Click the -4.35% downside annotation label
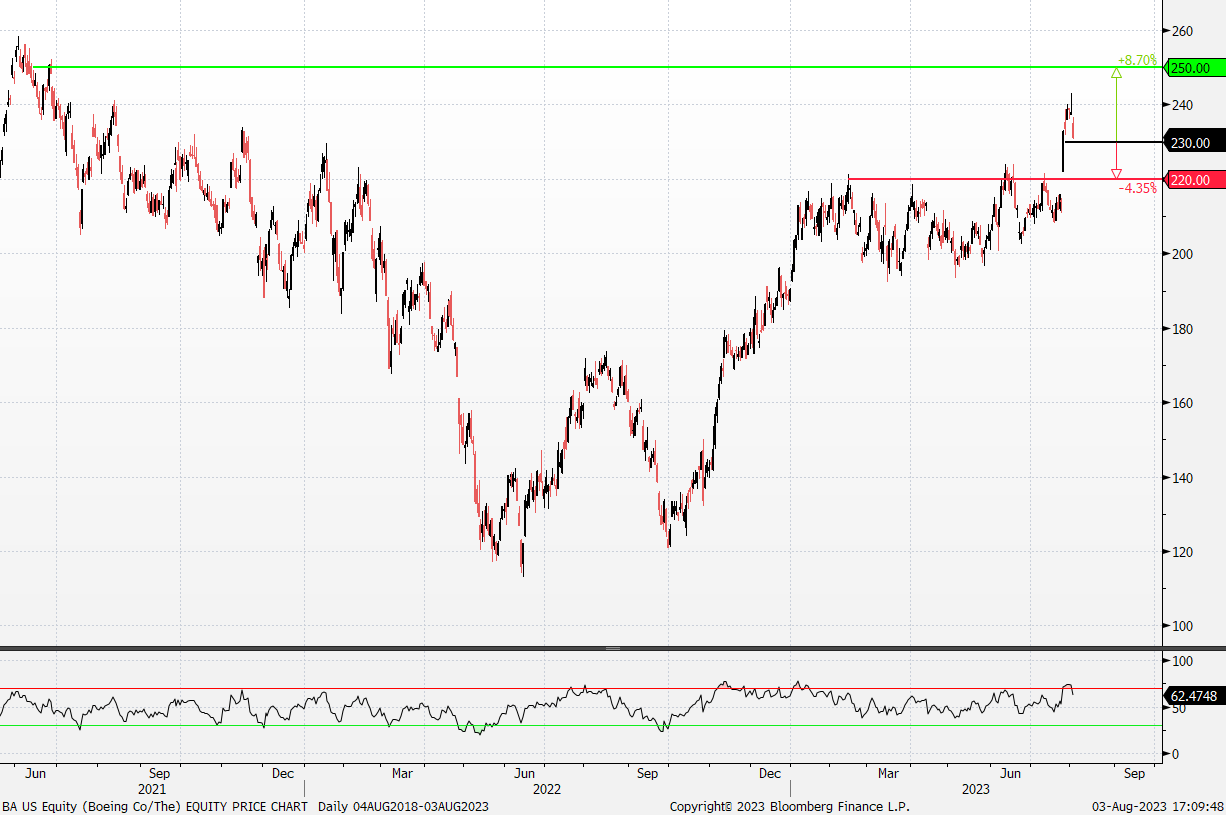 [1138, 188]
